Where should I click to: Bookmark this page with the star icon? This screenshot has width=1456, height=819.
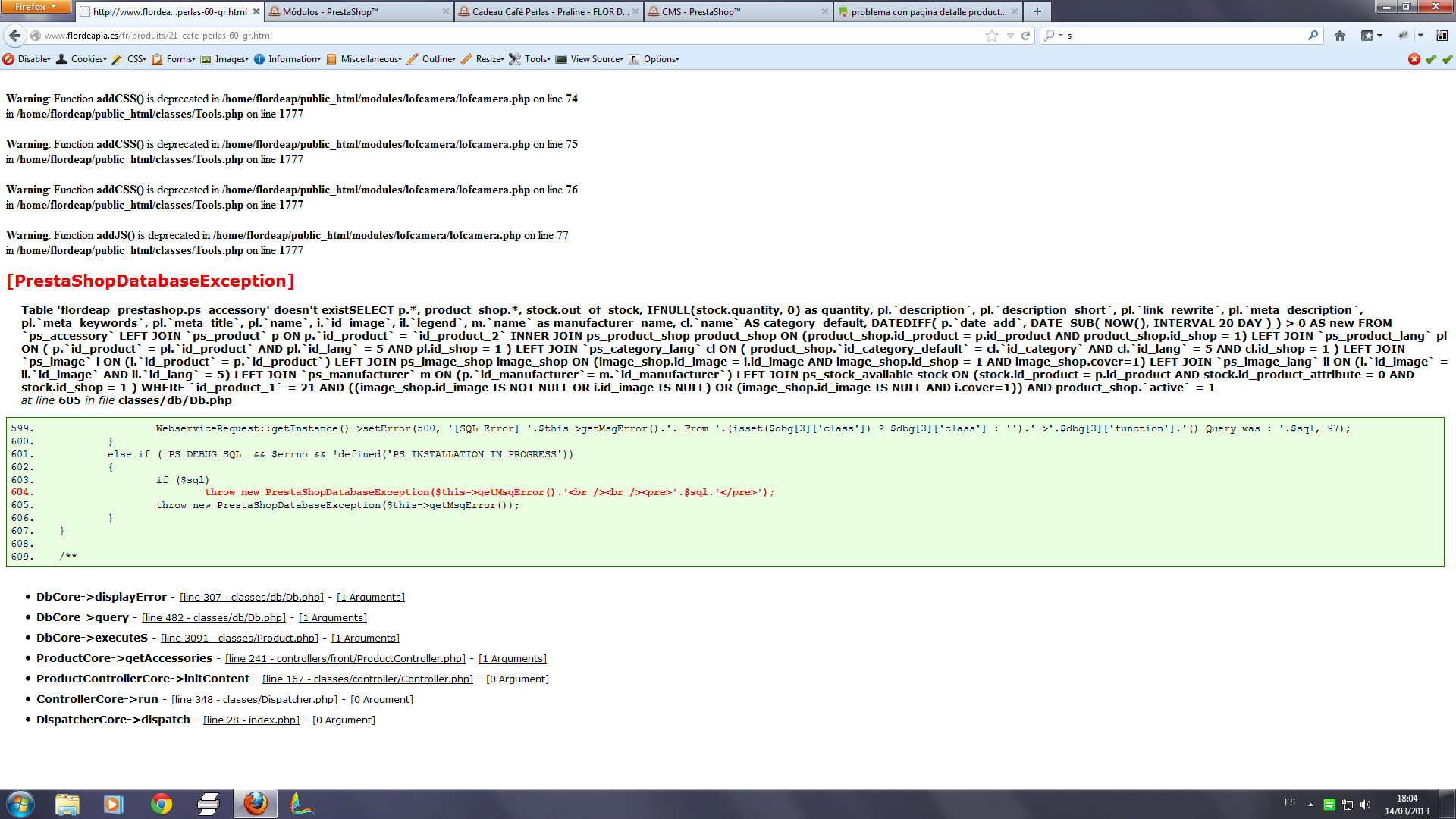[x=991, y=36]
